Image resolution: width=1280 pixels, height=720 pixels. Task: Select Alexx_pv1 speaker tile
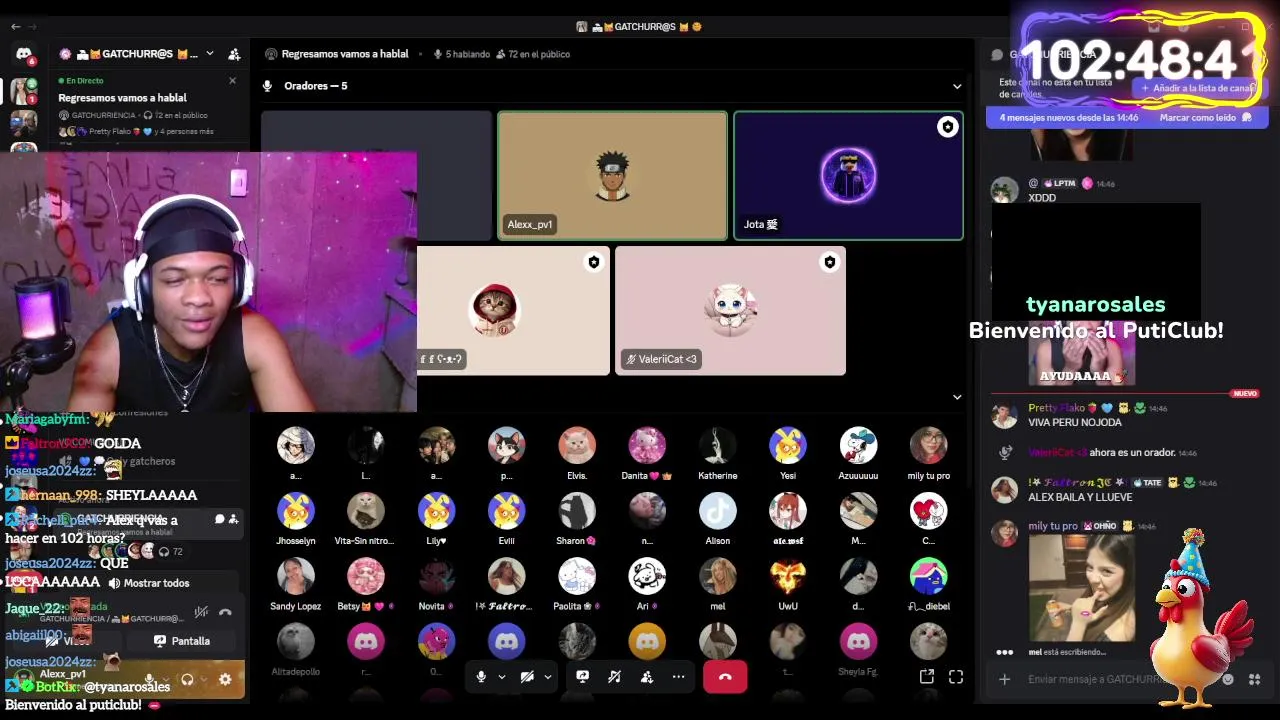click(613, 176)
